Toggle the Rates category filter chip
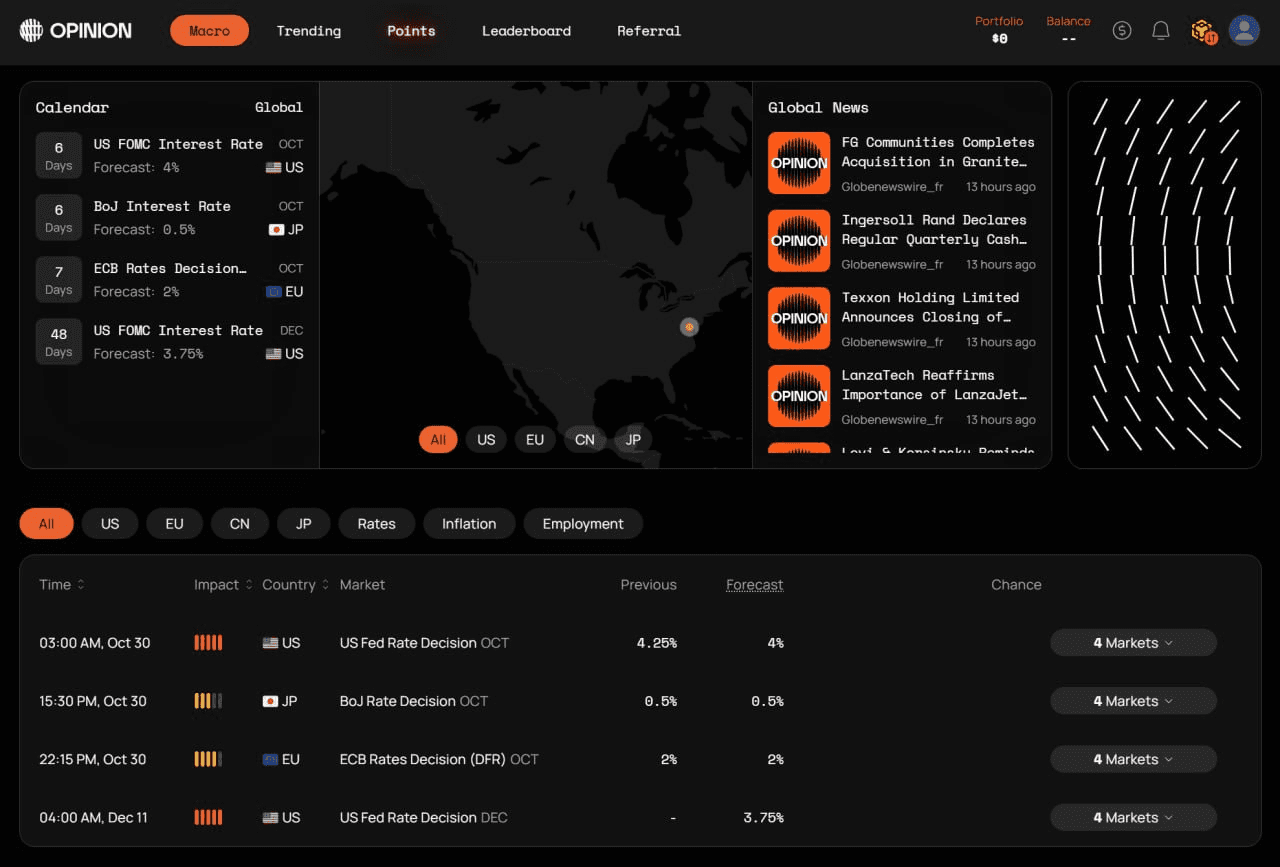 tap(376, 524)
